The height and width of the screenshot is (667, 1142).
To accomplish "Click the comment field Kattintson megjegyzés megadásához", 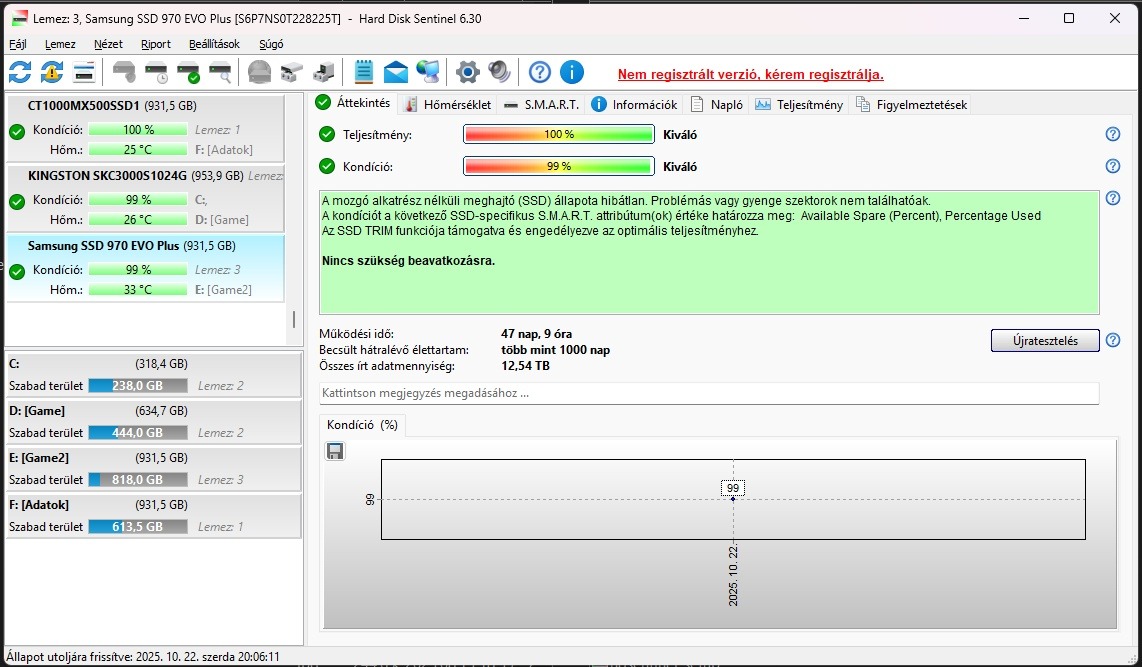I will [x=709, y=393].
